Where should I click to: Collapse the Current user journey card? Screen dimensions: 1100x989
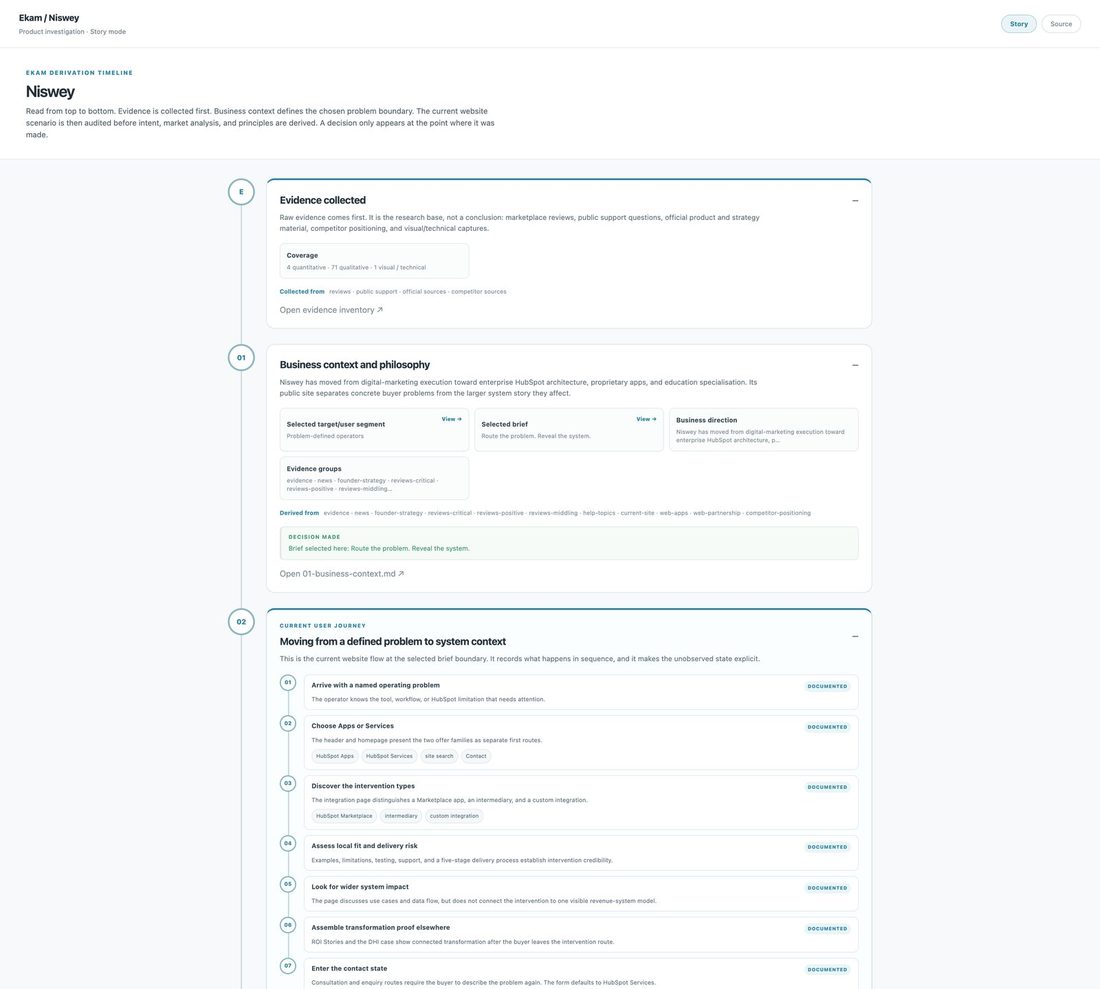[x=854, y=636]
